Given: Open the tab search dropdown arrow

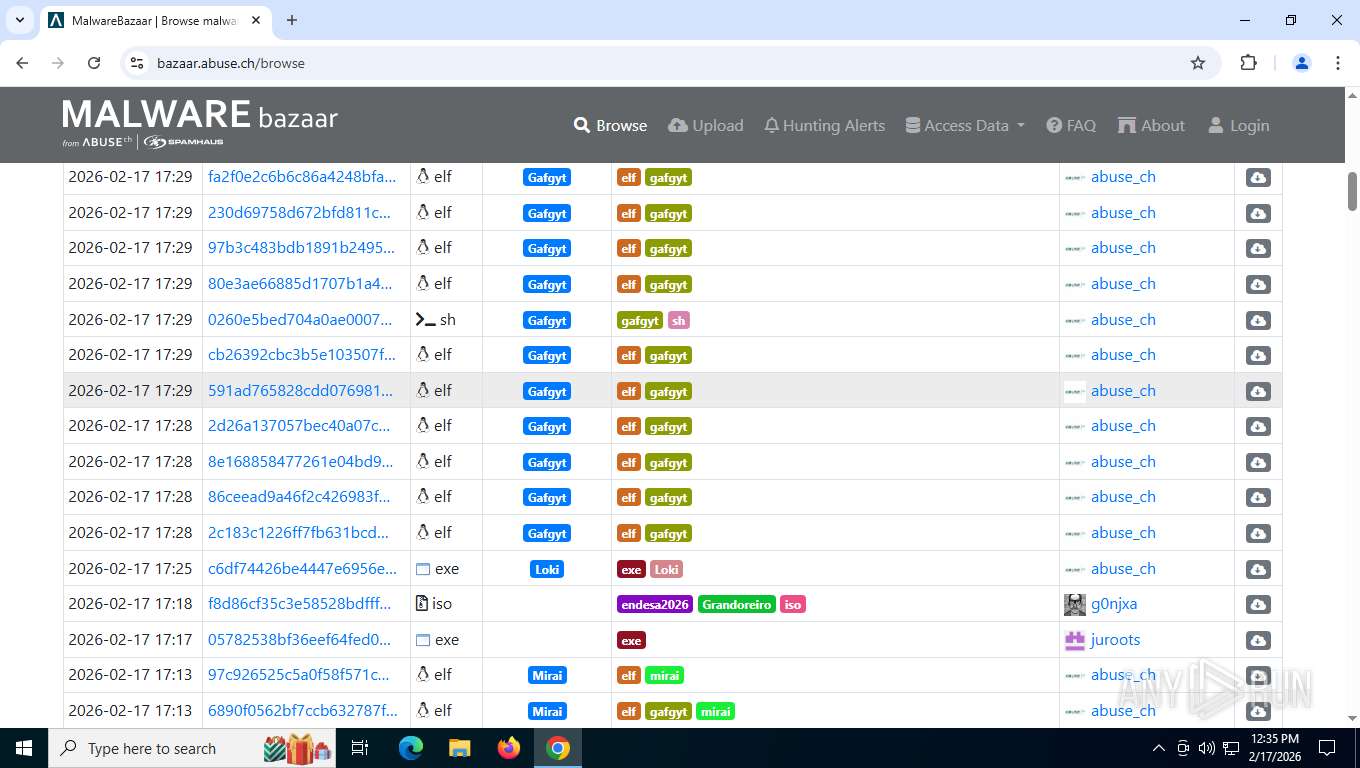Looking at the screenshot, I should [x=19, y=20].
